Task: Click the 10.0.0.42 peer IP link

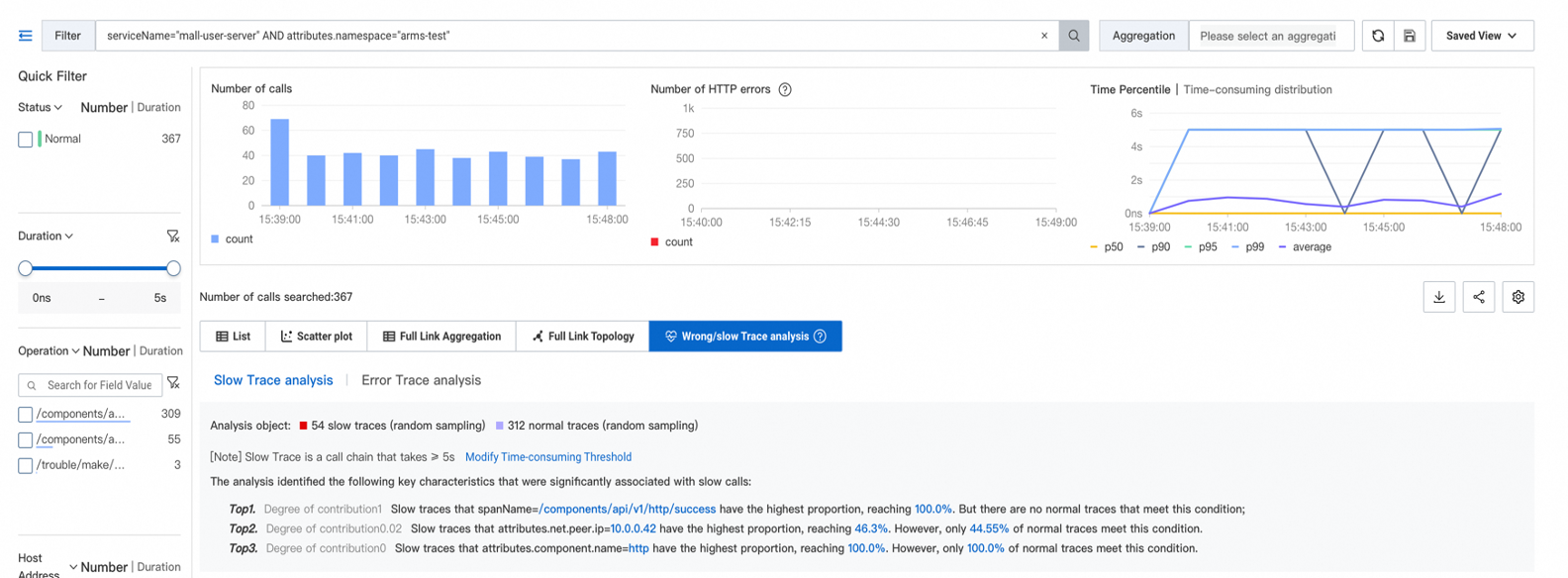Action: 633,529
